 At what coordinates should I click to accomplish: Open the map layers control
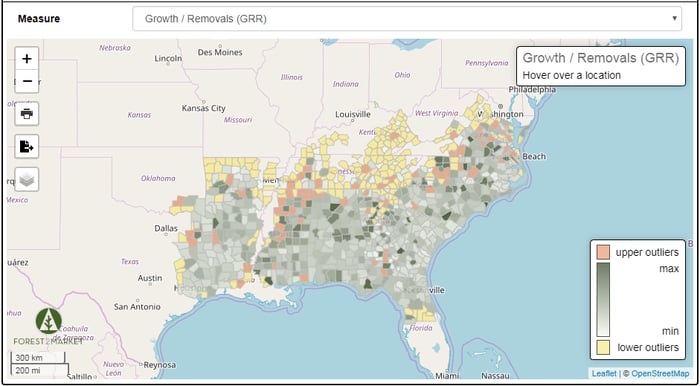[x=27, y=179]
